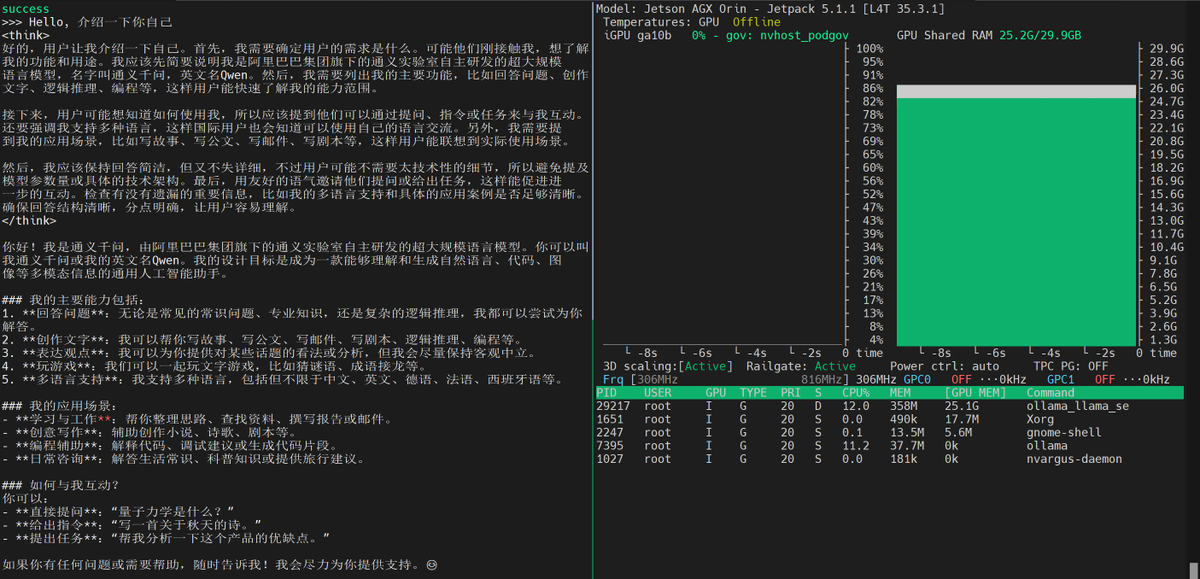Image resolution: width=1200 pixels, height=579 pixels.
Task: Click the green Shared RAM usage bar
Action: tap(1015, 220)
